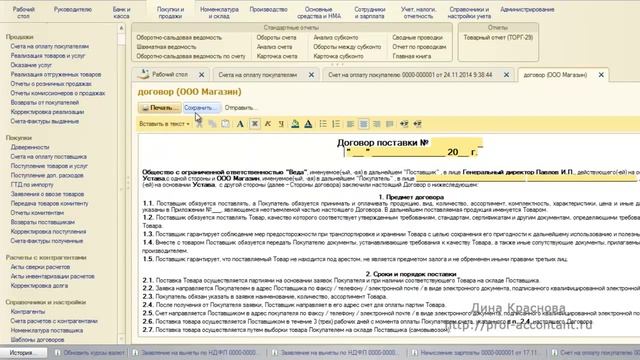Apply numbered list formatting
The height and width of the screenshot is (360, 640).
[336, 124]
